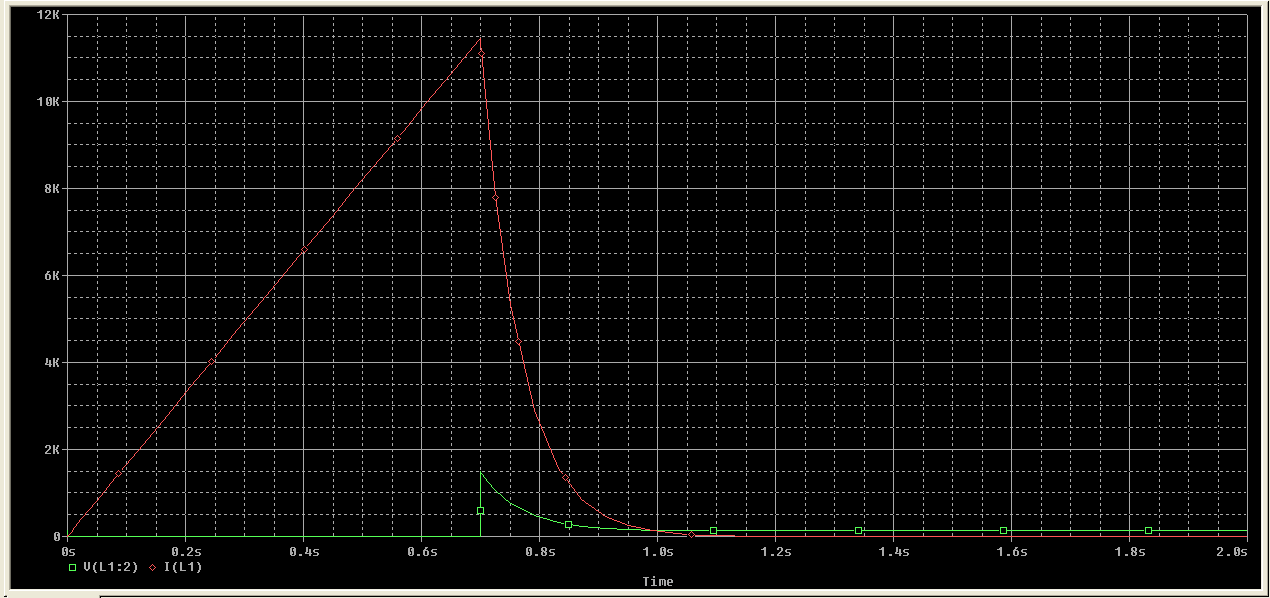The height and width of the screenshot is (598, 1270).
Task: Click the 0.6s x-axis label
Action: (x=422, y=551)
